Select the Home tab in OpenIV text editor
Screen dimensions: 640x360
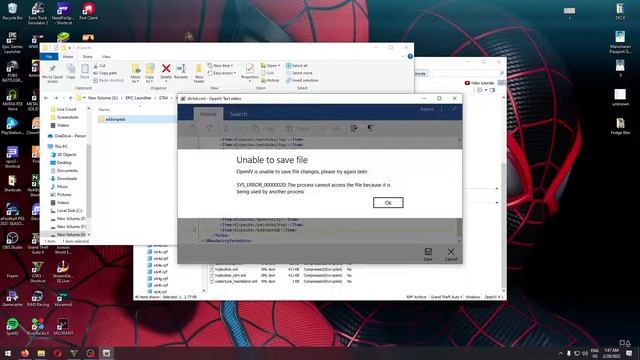coord(208,114)
